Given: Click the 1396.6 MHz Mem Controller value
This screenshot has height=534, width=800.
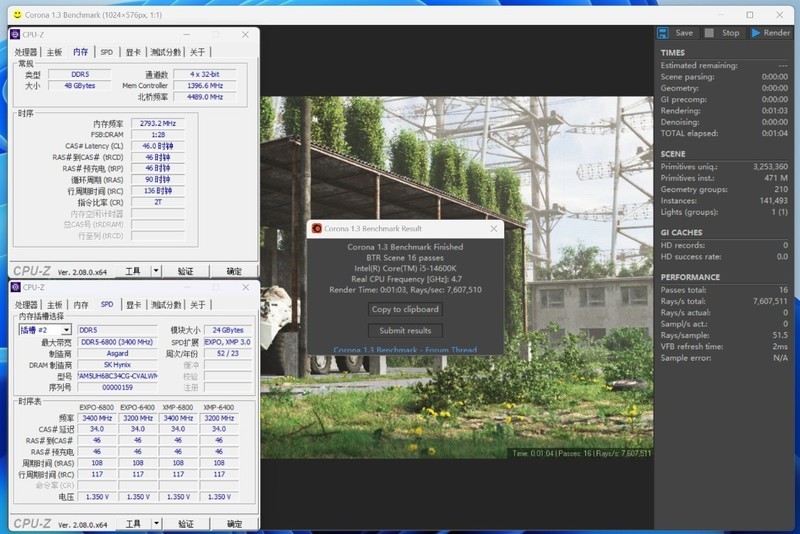Looking at the screenshot, I should tap(205, 86).
